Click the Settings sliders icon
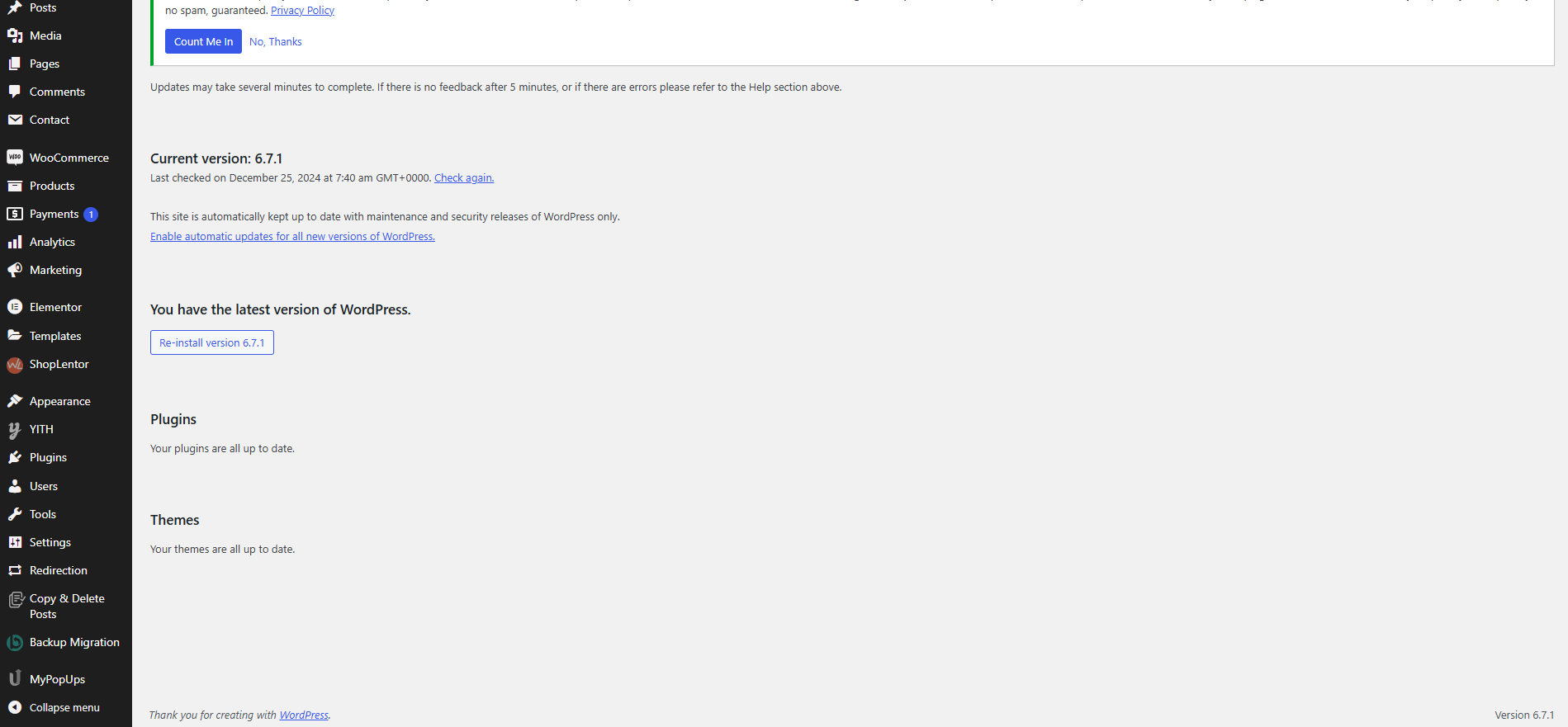 [15, 542]
